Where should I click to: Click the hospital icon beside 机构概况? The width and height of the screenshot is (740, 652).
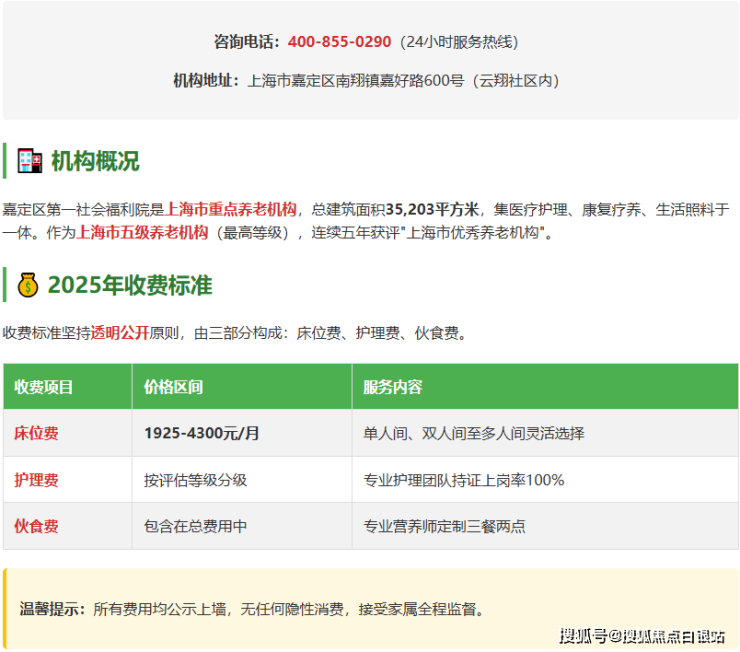pos(30,161)
